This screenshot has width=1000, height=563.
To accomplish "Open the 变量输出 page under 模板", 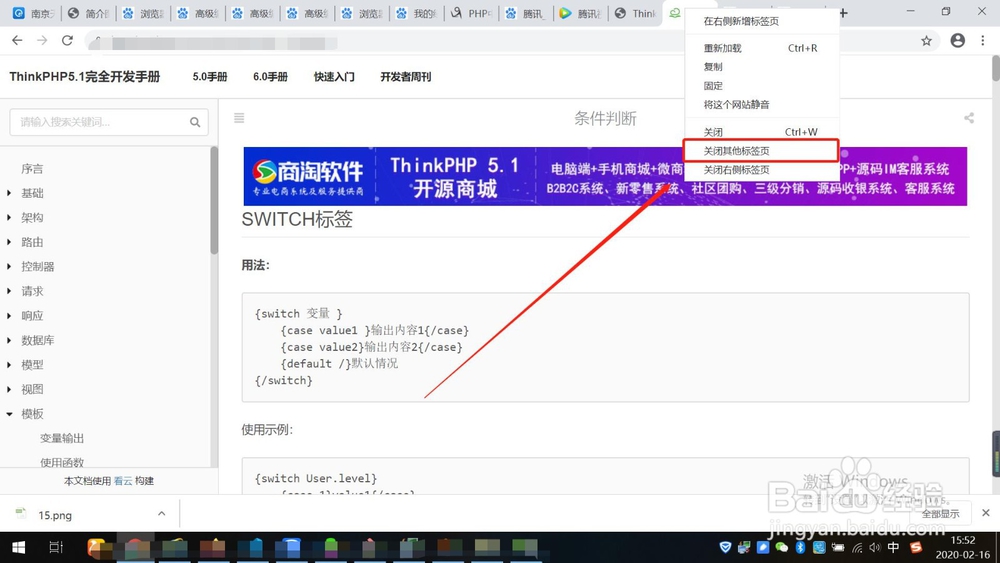I will (x=62, y=439).
